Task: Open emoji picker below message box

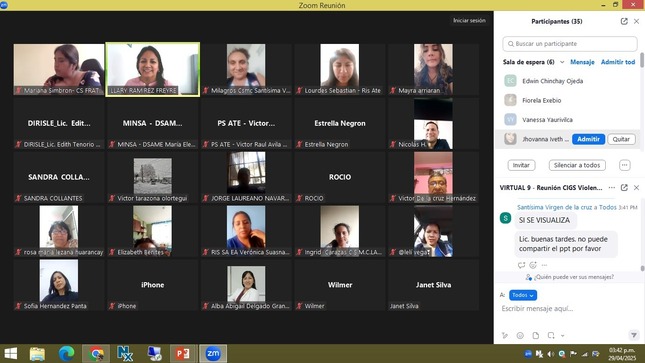Action: click(520, 335)
